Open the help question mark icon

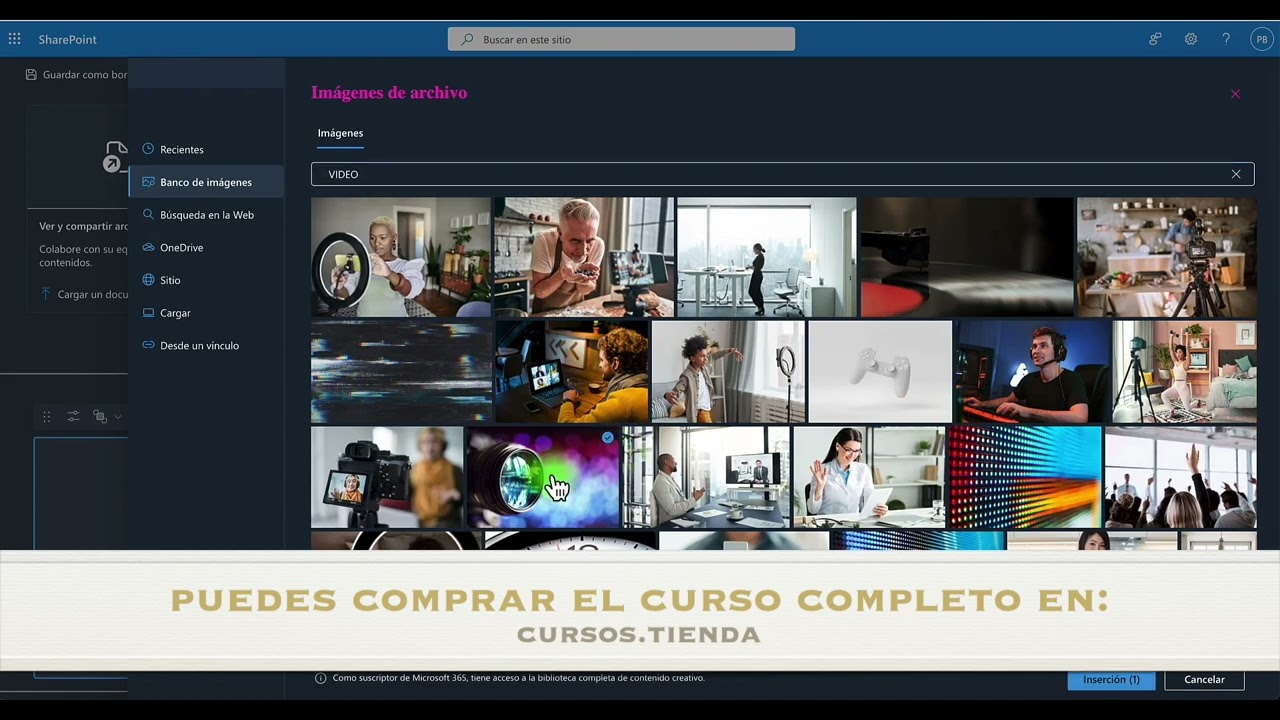[1226, 39]
